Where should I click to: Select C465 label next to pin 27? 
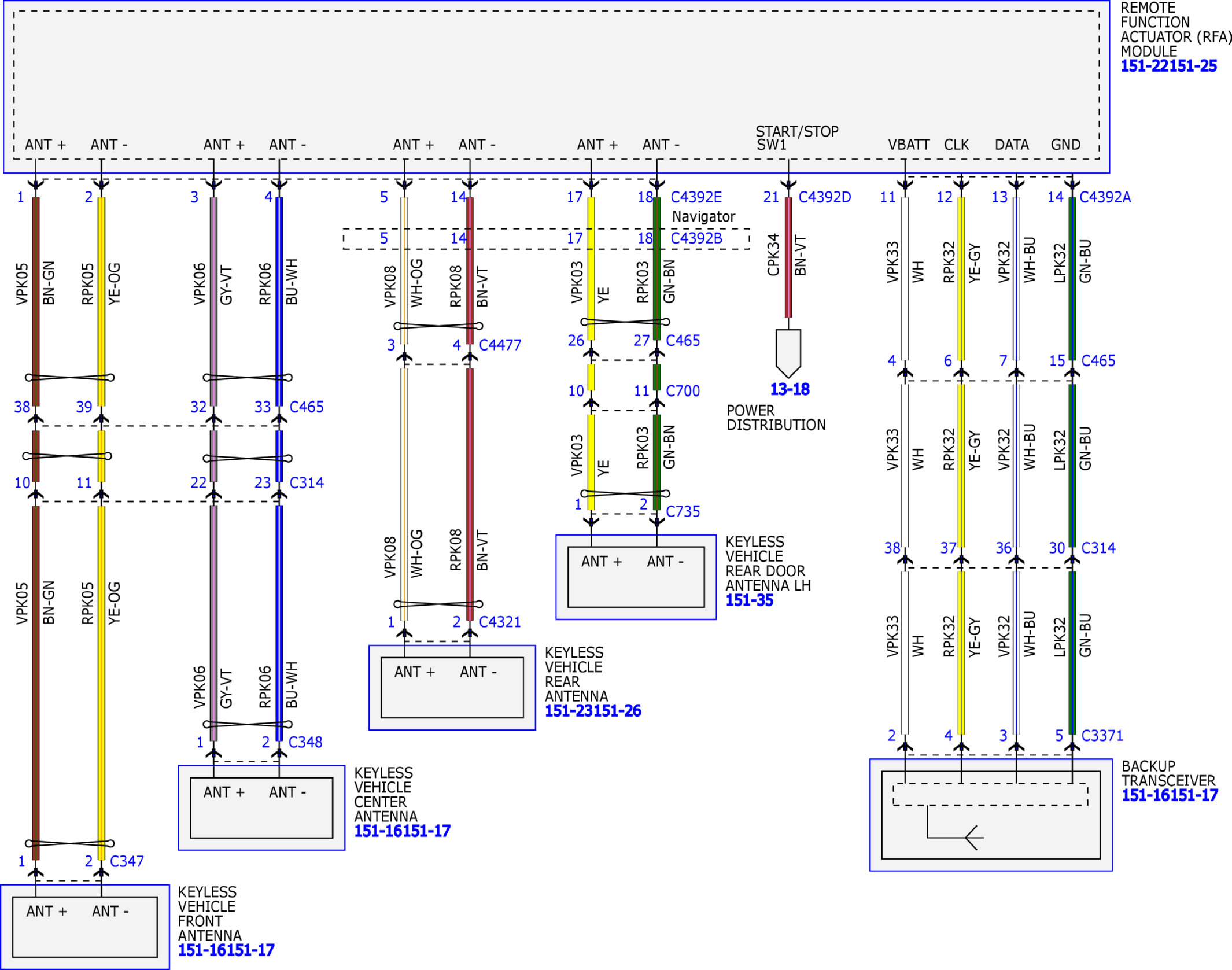[683, 341]
